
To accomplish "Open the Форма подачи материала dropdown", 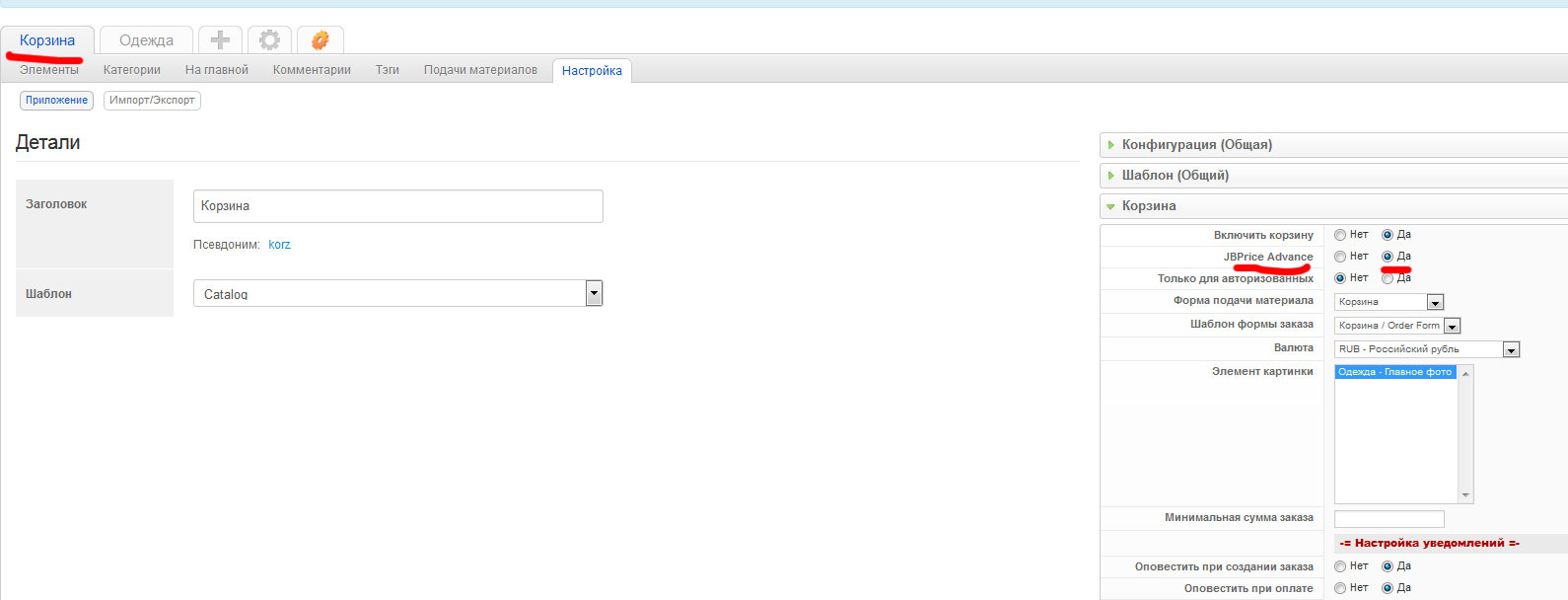I will 1435,302.
